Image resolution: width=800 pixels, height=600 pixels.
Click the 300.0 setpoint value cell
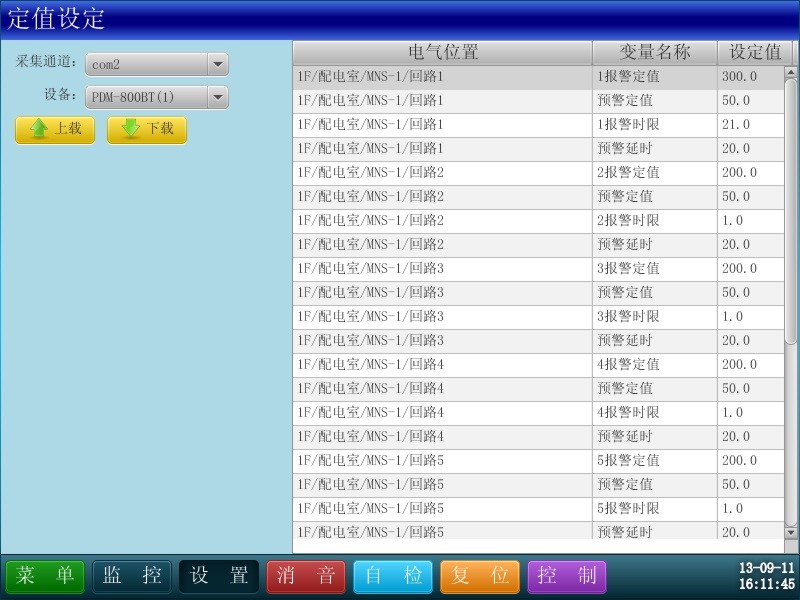[753, 76]
